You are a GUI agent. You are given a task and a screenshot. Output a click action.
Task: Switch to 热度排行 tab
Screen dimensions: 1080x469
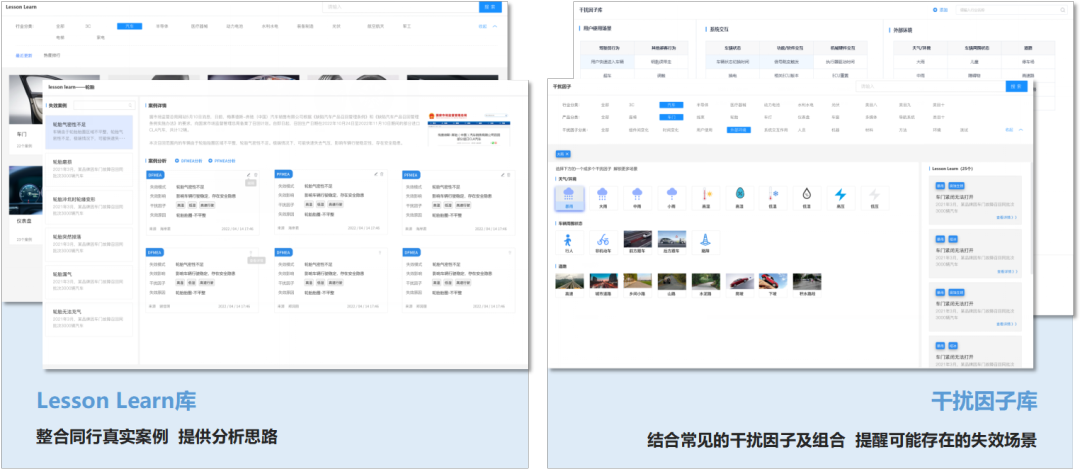52,54
